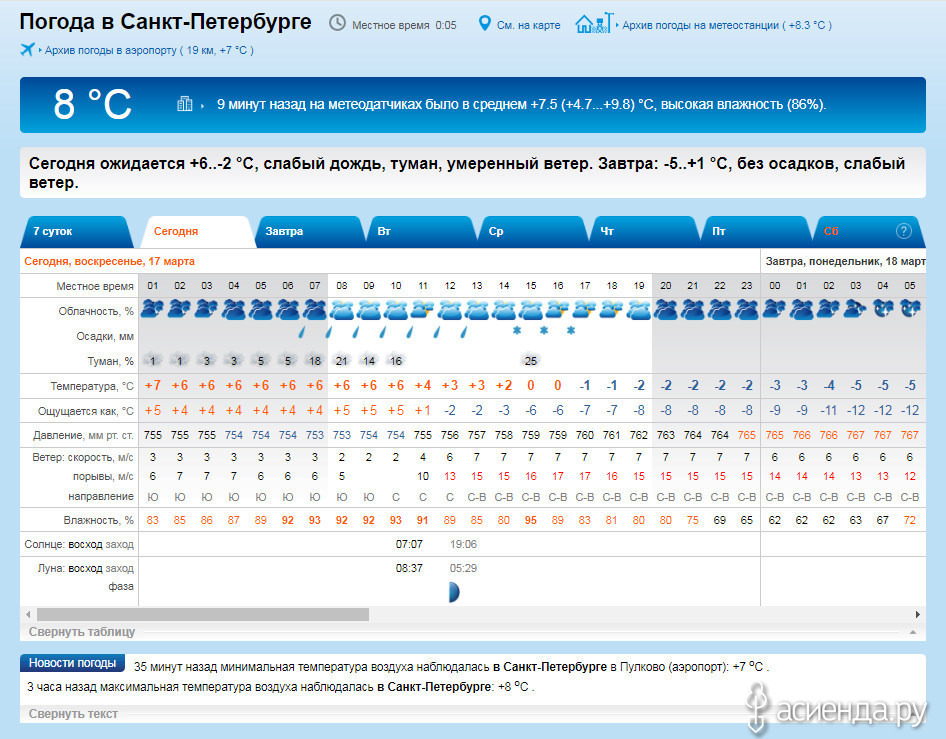
Task: Click the fog value 21 at hour 08
Action: (341, 361)
